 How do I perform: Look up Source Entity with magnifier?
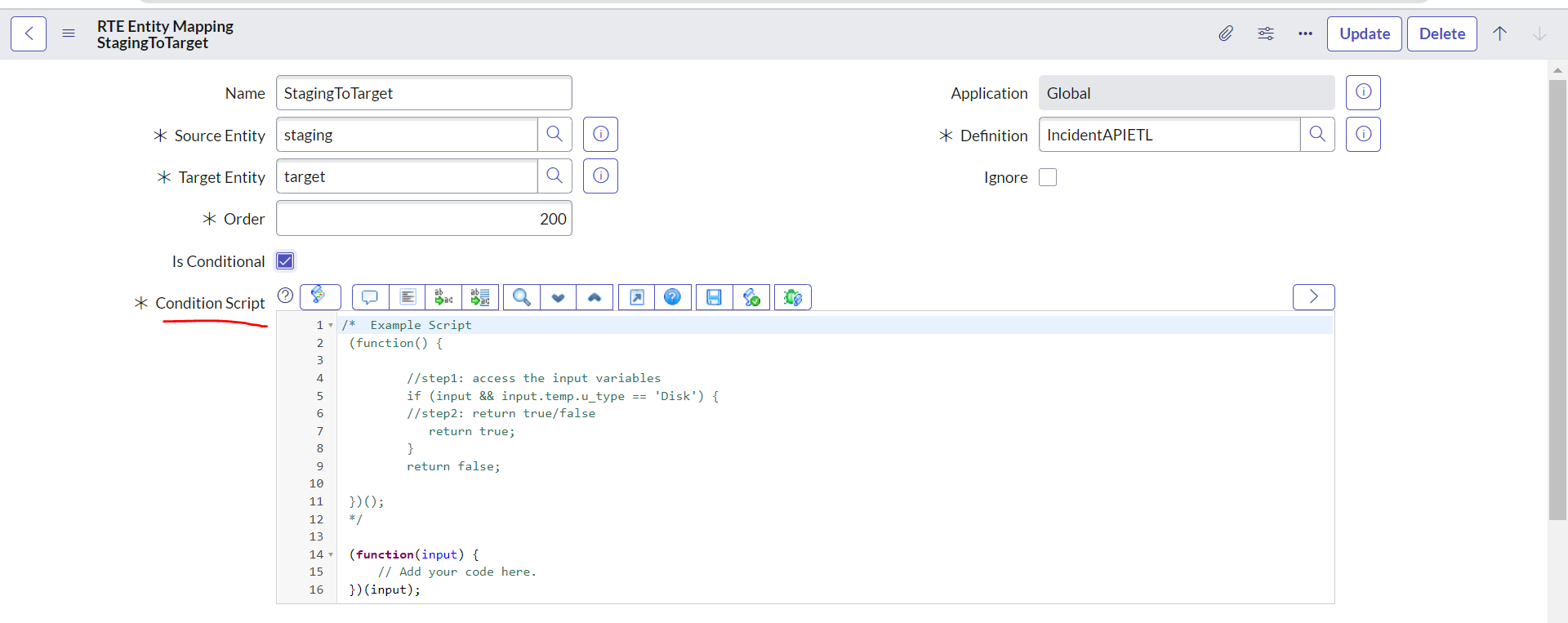tap(555, 134)
